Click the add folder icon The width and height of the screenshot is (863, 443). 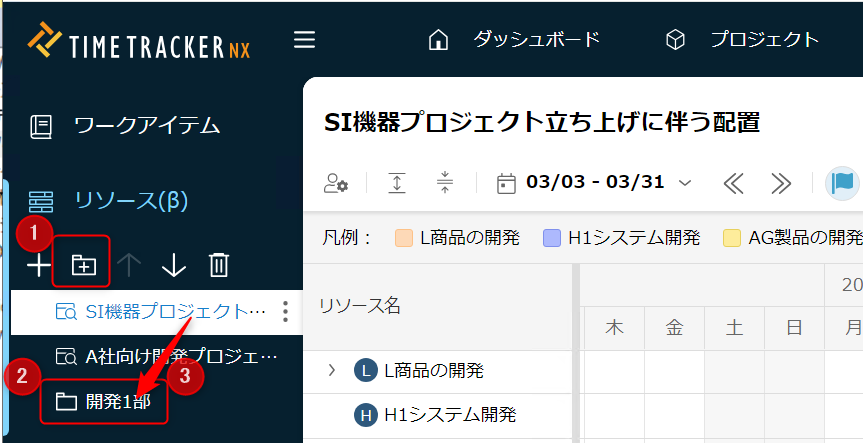coord(84,265)
